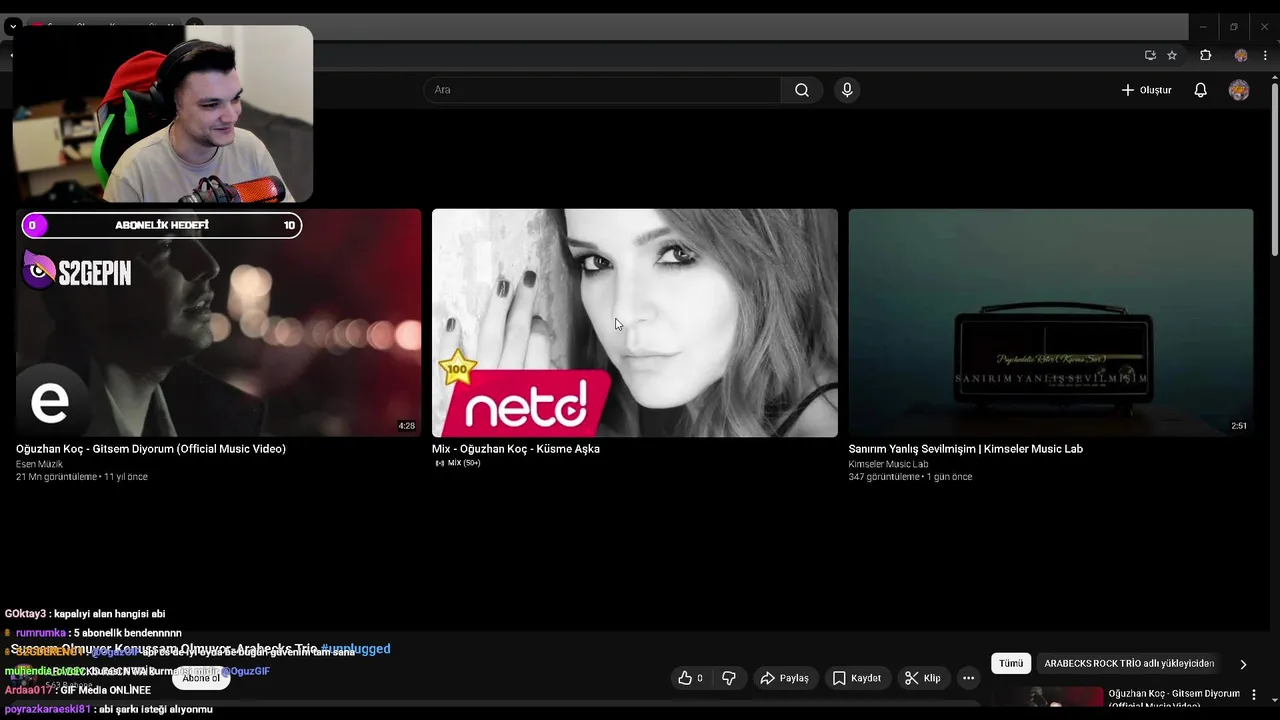1280x720 pixels.
Task: Open the Chrome three-dot menu
Action: 1265,55
